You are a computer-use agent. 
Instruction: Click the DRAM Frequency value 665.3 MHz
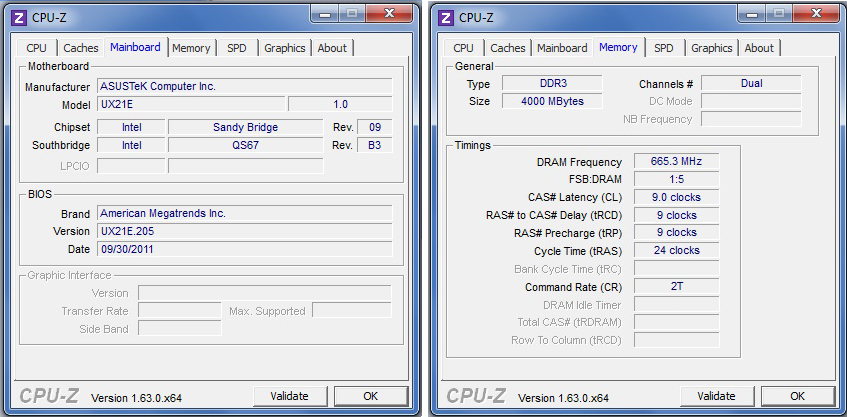pos(676,161)
